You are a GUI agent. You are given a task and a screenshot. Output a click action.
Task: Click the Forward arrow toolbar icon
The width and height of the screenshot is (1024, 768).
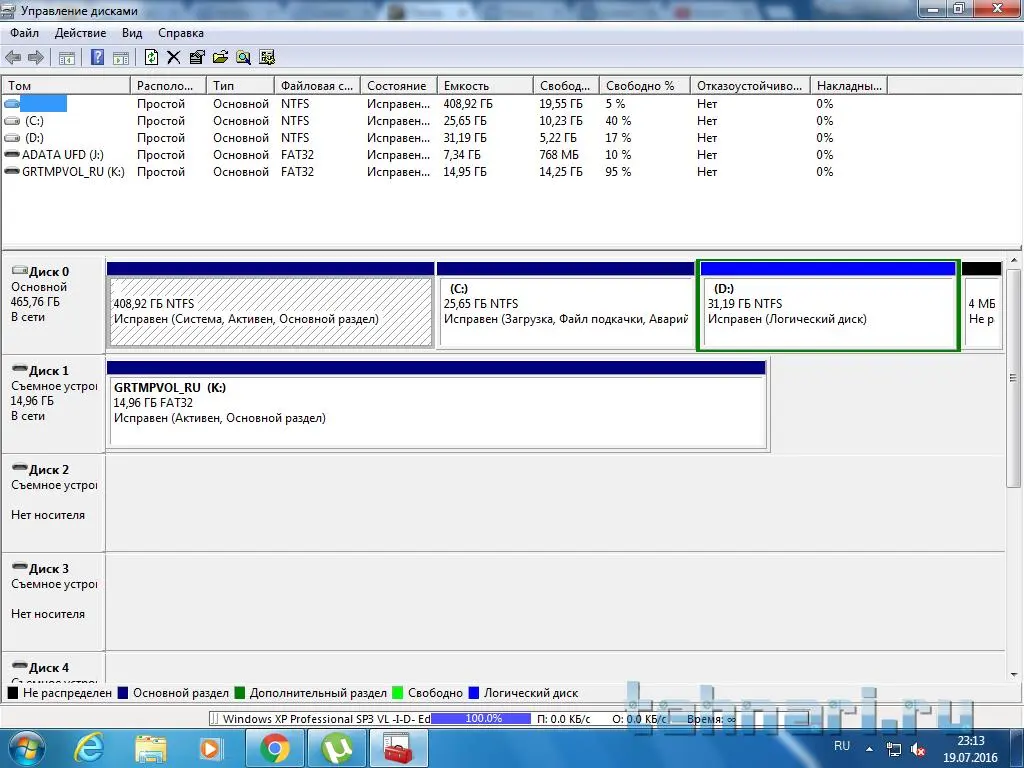36,57
